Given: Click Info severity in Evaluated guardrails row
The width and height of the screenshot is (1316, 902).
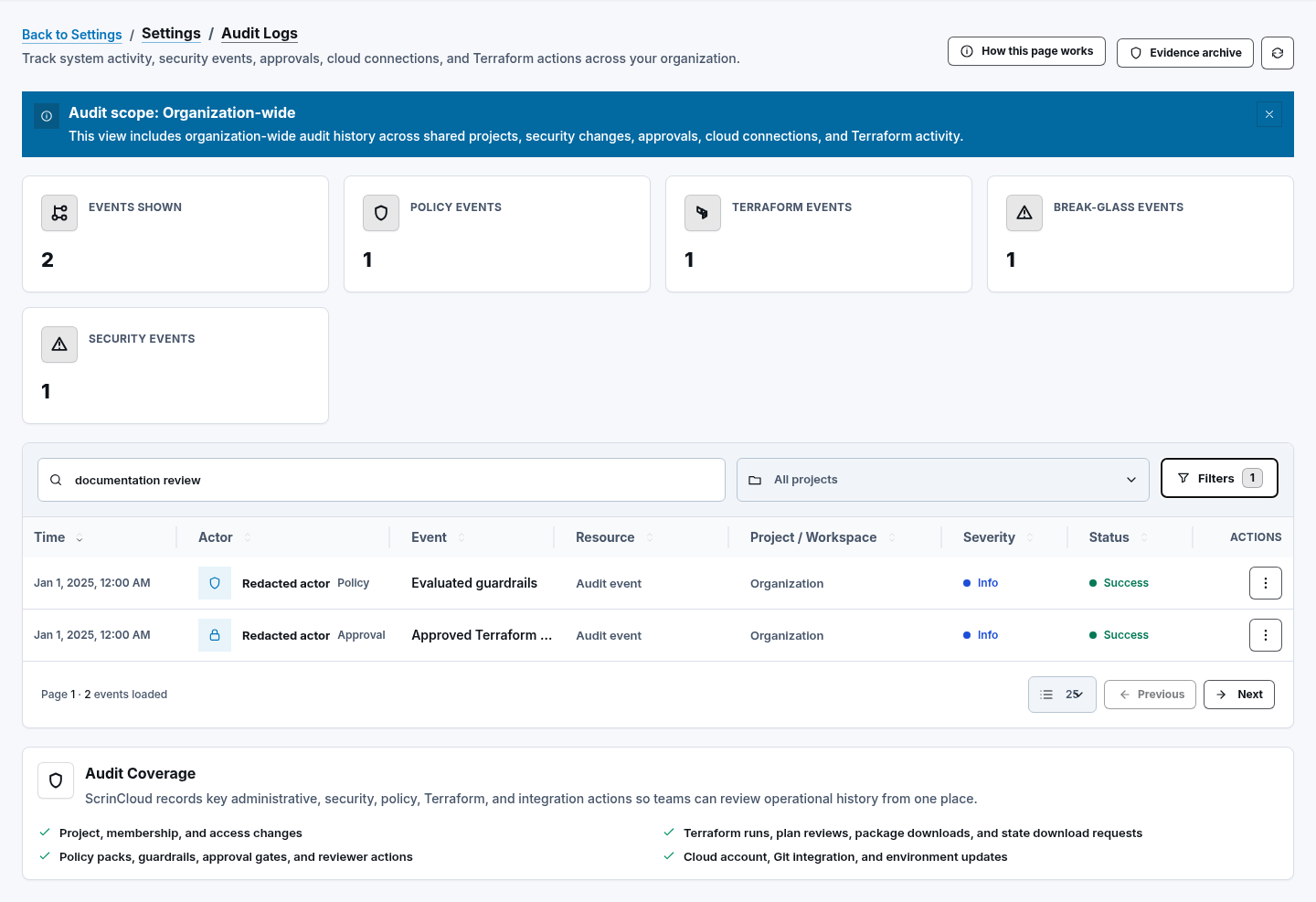Looking at the screenshot, I should tap(981, 583).
